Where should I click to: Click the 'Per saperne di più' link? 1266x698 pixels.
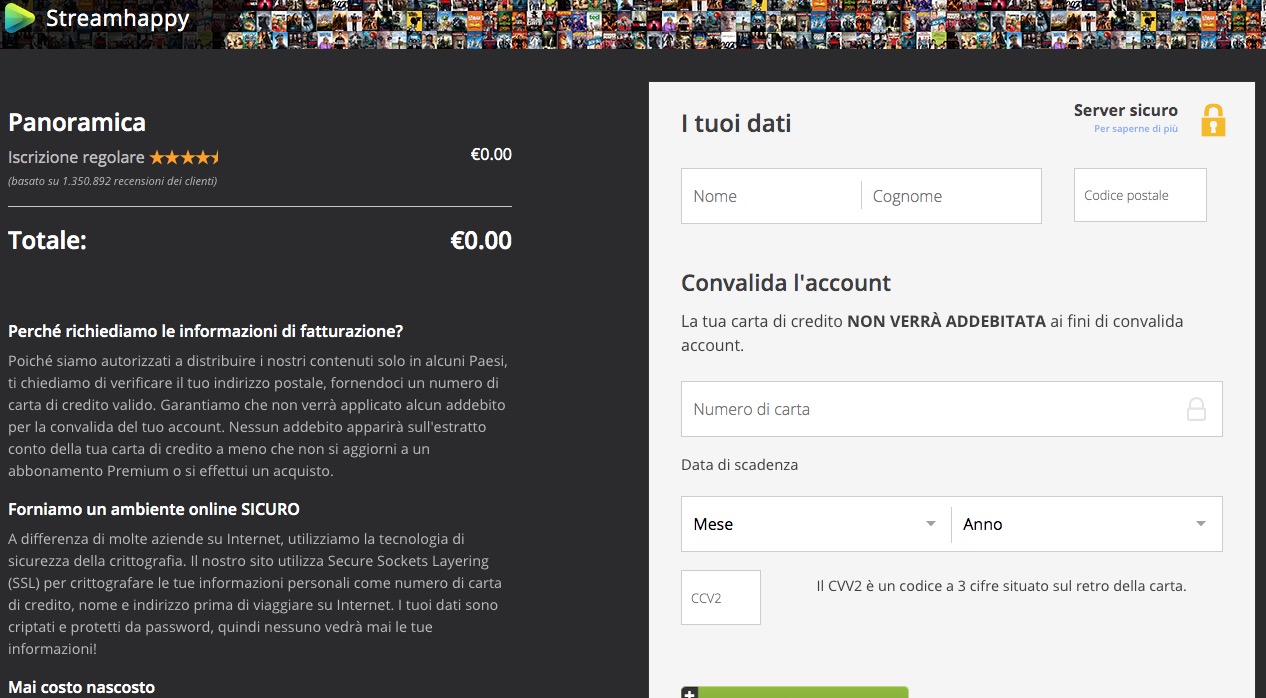click(1135, 129)
